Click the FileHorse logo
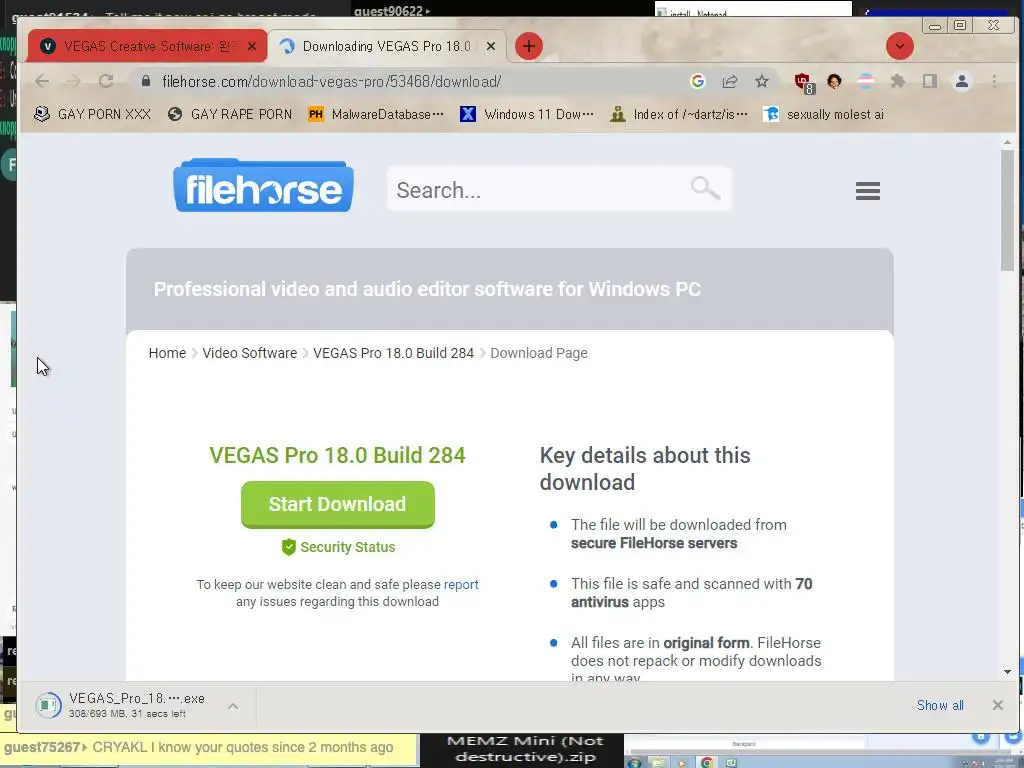This screenshot has width=1024, height=768. (x=263, y=186)
